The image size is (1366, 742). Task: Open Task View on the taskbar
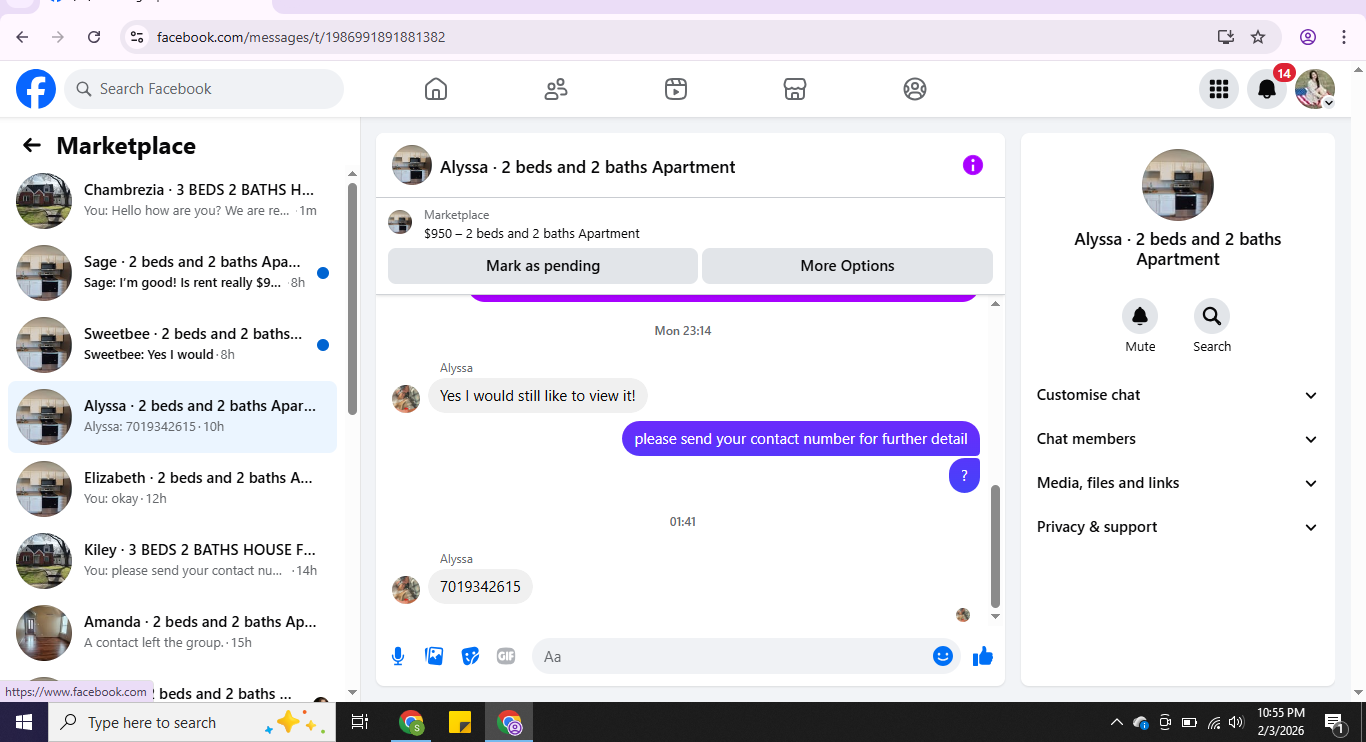point(360,722)
